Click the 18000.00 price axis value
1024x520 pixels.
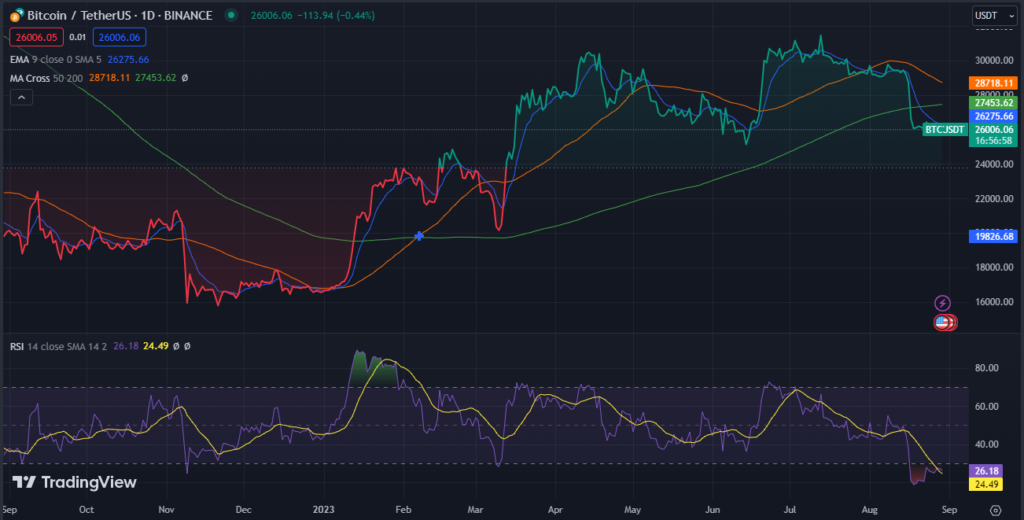point(994,267)
